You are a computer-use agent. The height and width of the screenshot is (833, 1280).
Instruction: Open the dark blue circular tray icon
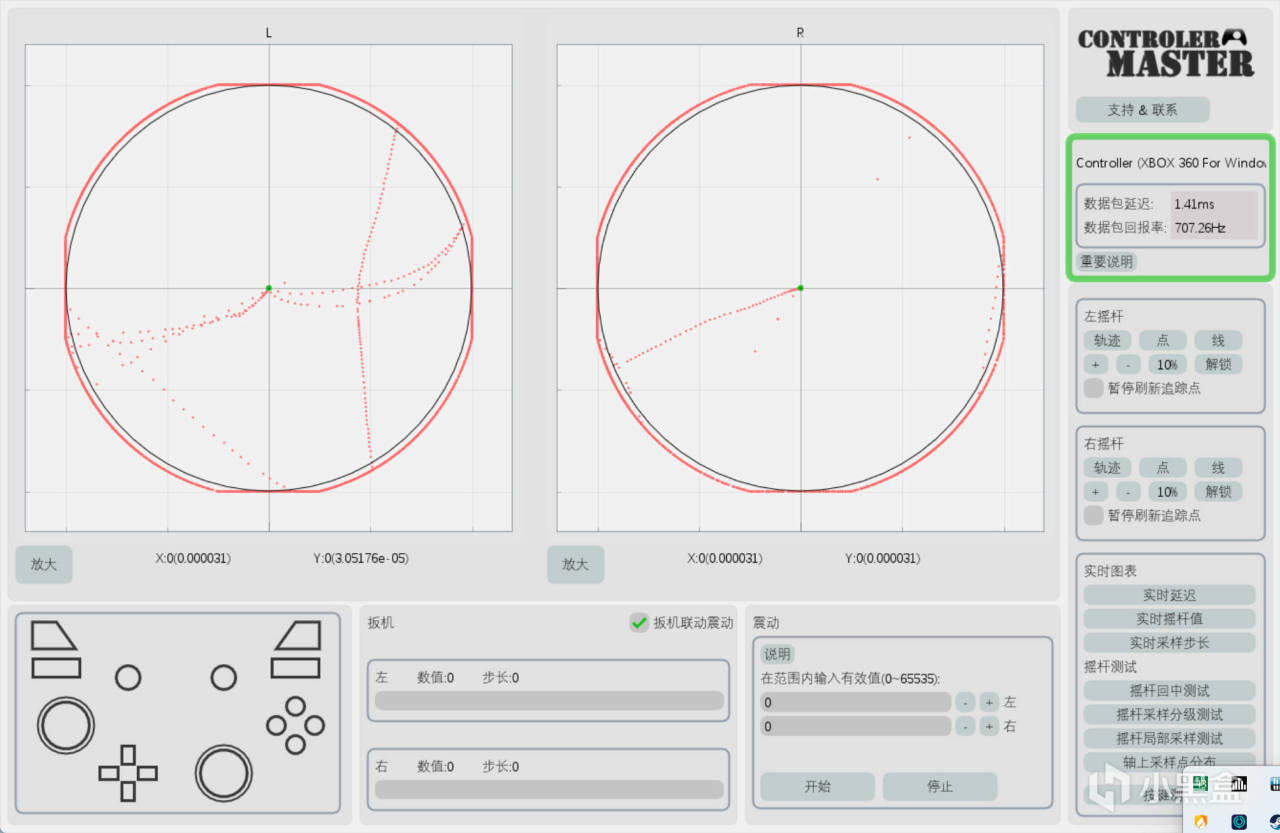point(1239,821)
